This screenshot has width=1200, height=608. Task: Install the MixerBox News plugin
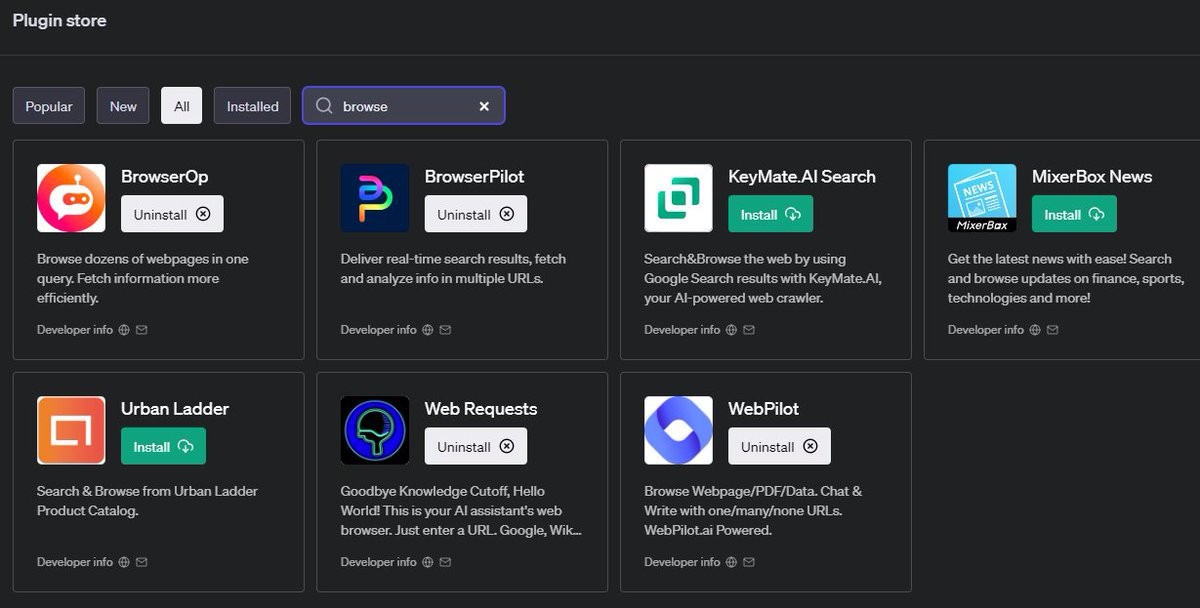pos(1074,213)
